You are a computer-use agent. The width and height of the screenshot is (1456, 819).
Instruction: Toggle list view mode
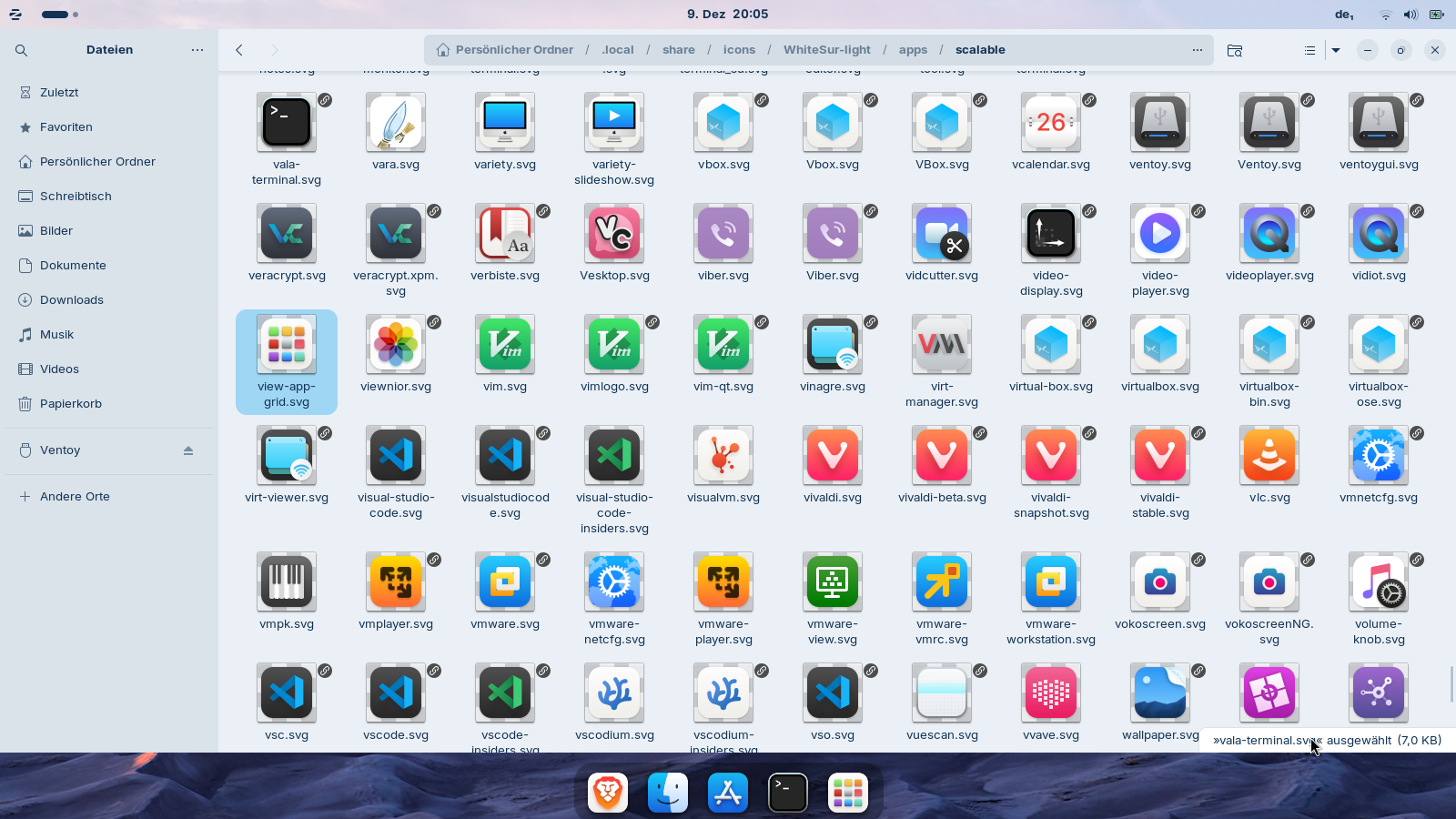1309,50
